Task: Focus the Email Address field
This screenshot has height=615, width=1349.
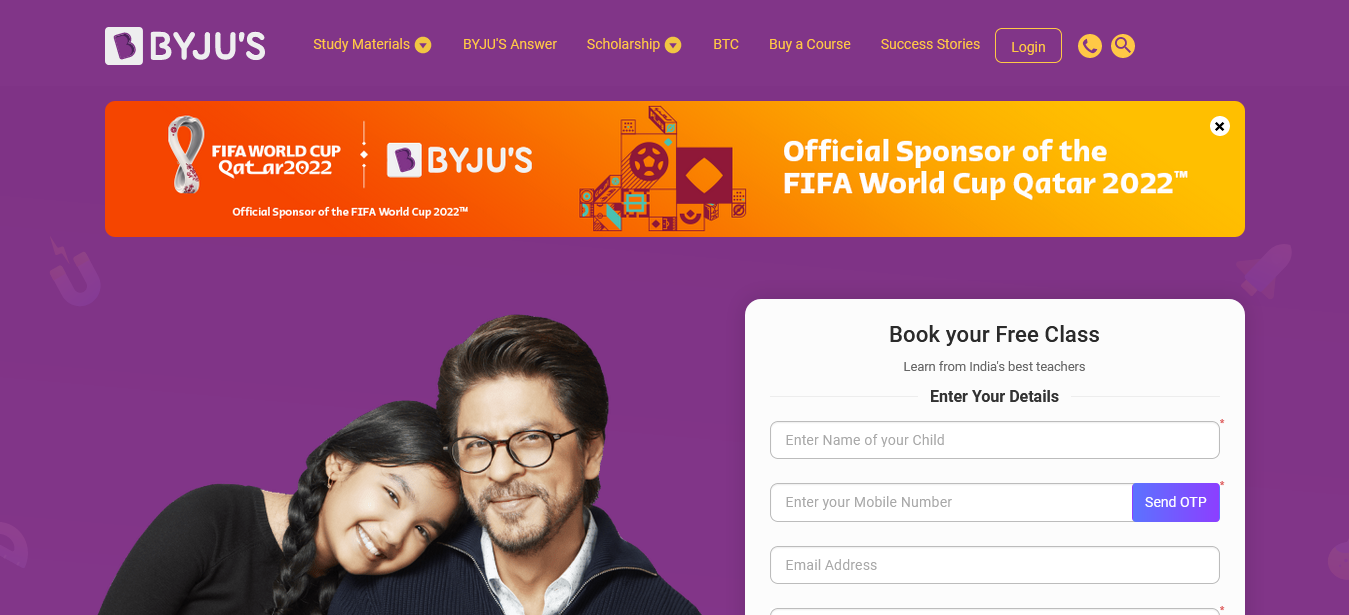Action: [995, 565]
